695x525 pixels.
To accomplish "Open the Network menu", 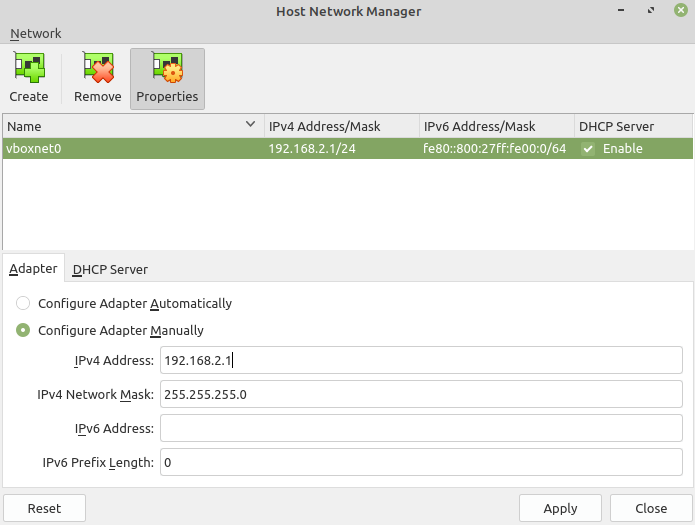I will [35, 33].
